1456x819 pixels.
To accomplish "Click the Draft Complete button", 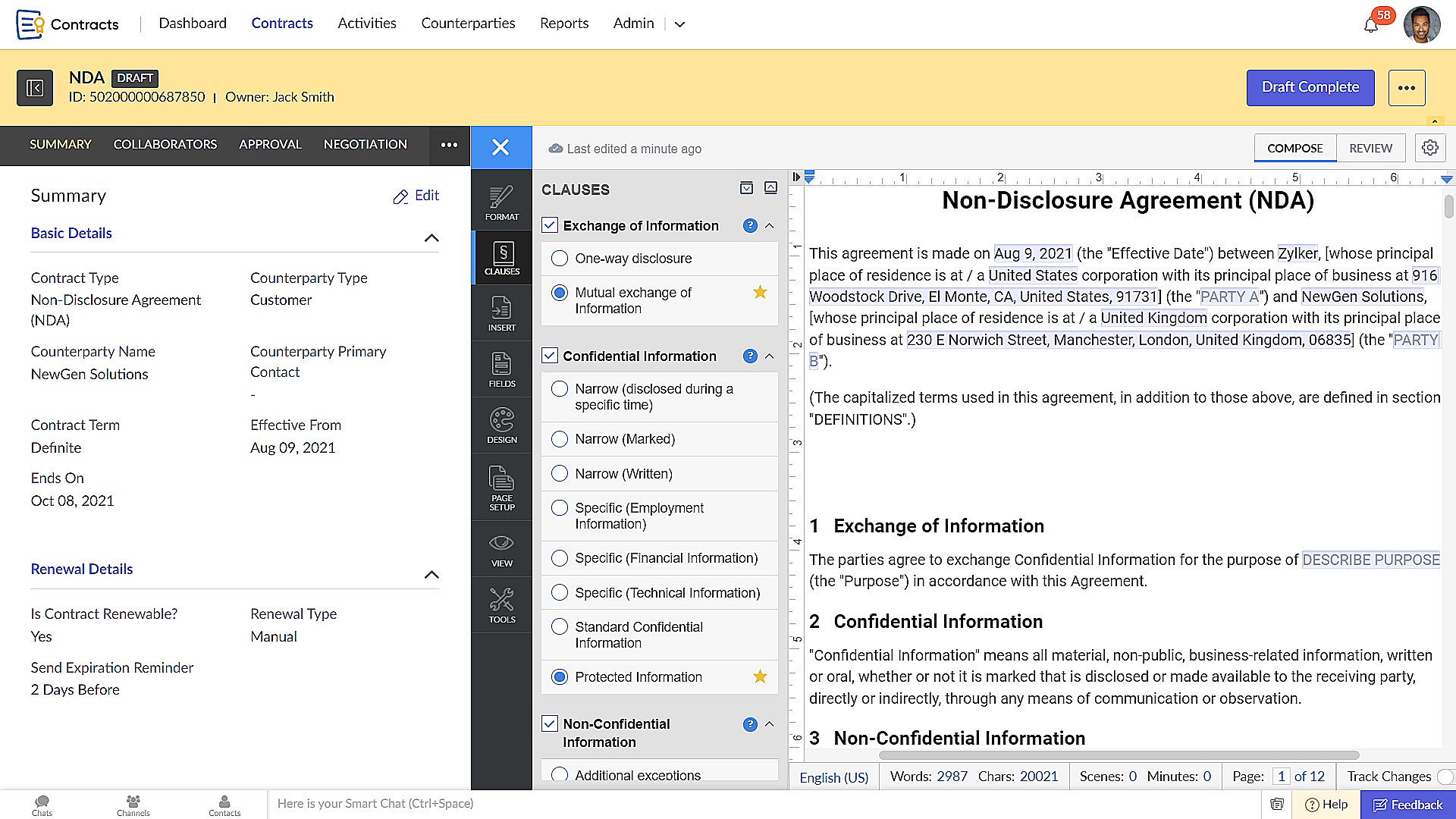I will [x=1310, y=87].
